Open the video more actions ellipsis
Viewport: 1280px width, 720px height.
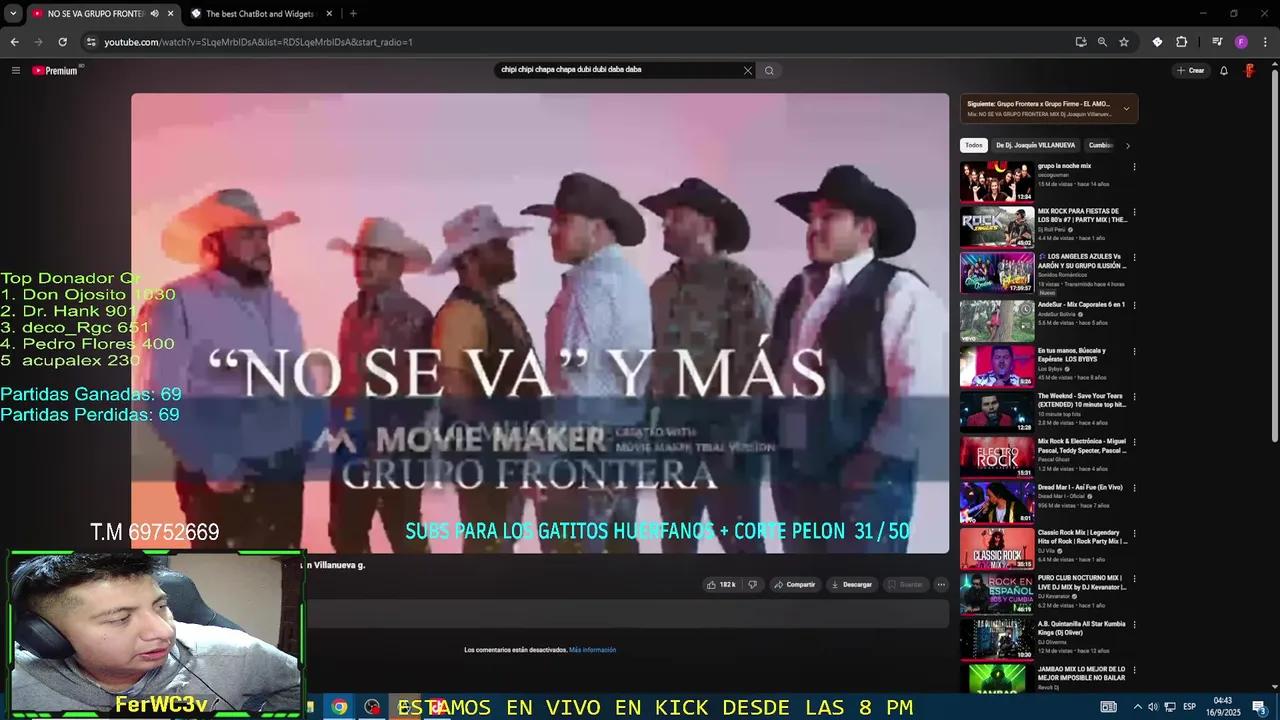coord(941,584)
